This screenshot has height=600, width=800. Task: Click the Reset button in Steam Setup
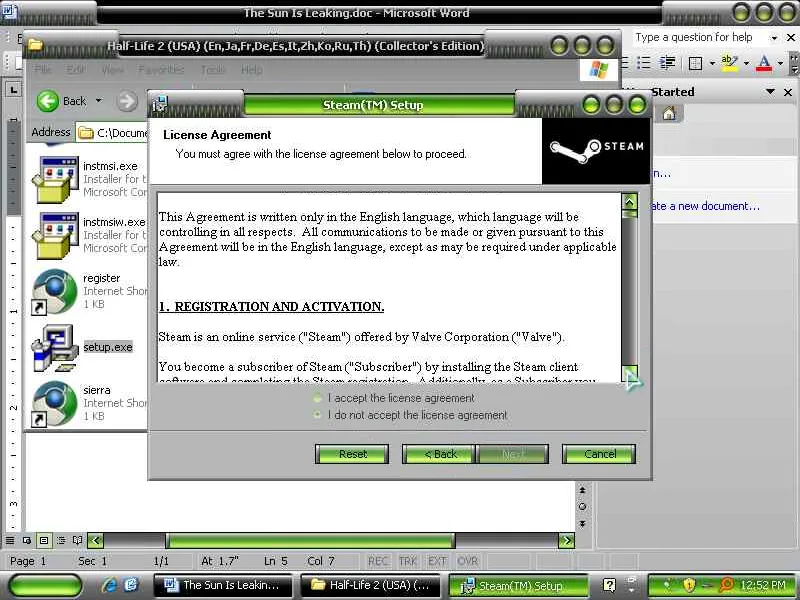coord(352,454)
